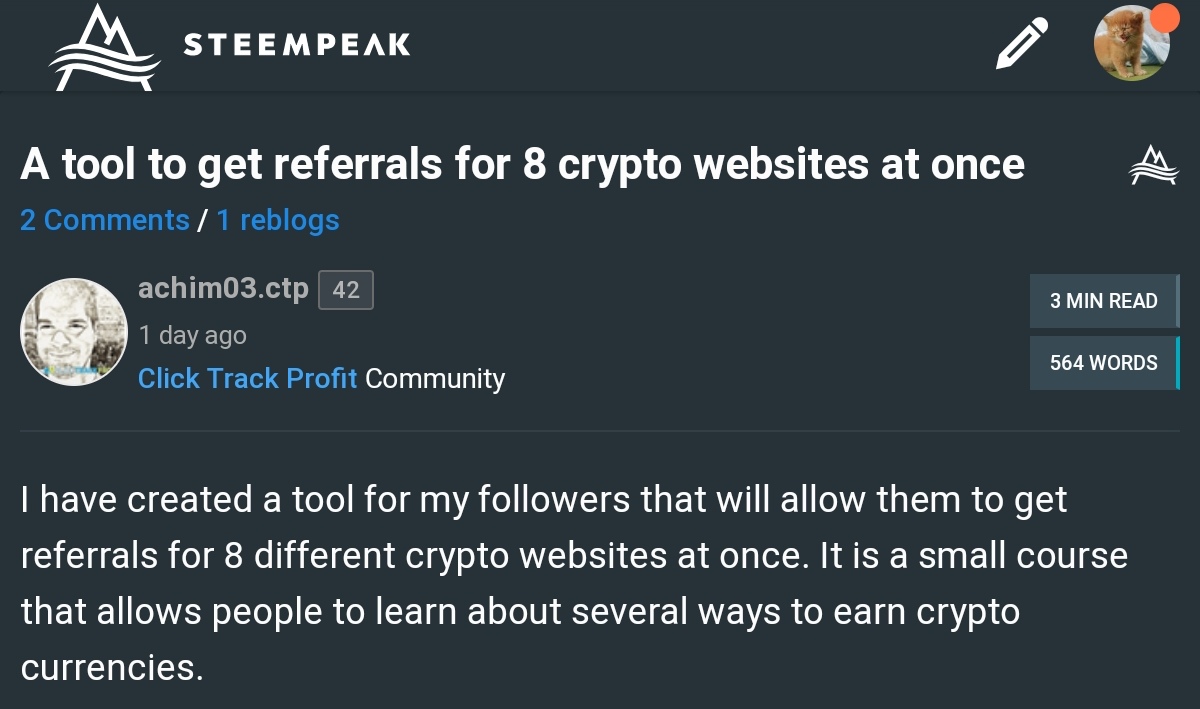Click the reputation badge showing 42
Image resolution: width=1200 pixels, height=709 pixels.
pos(345,290)
